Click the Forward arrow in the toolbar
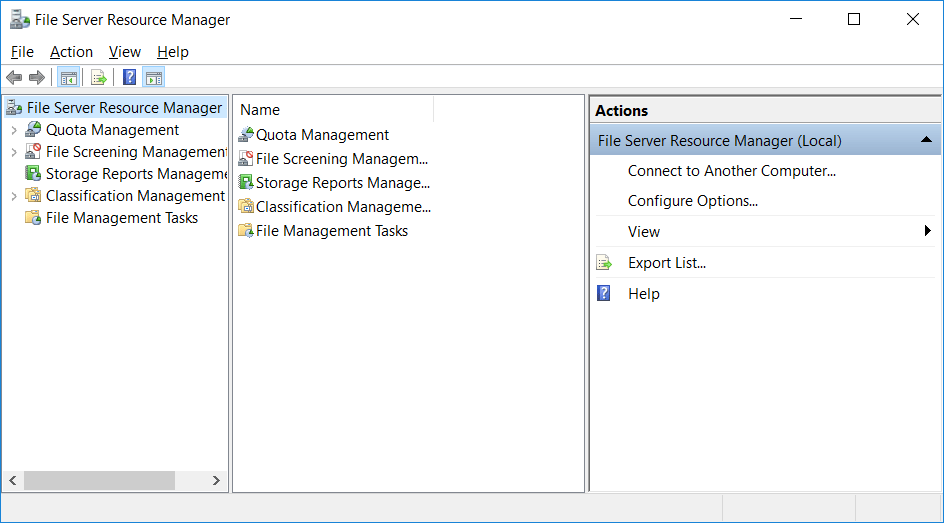 [x=37, y=77]
